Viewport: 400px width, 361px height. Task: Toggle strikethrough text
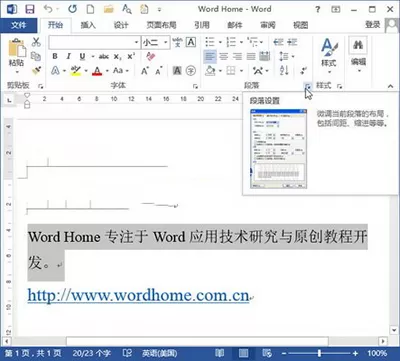[x=104, y=56]
